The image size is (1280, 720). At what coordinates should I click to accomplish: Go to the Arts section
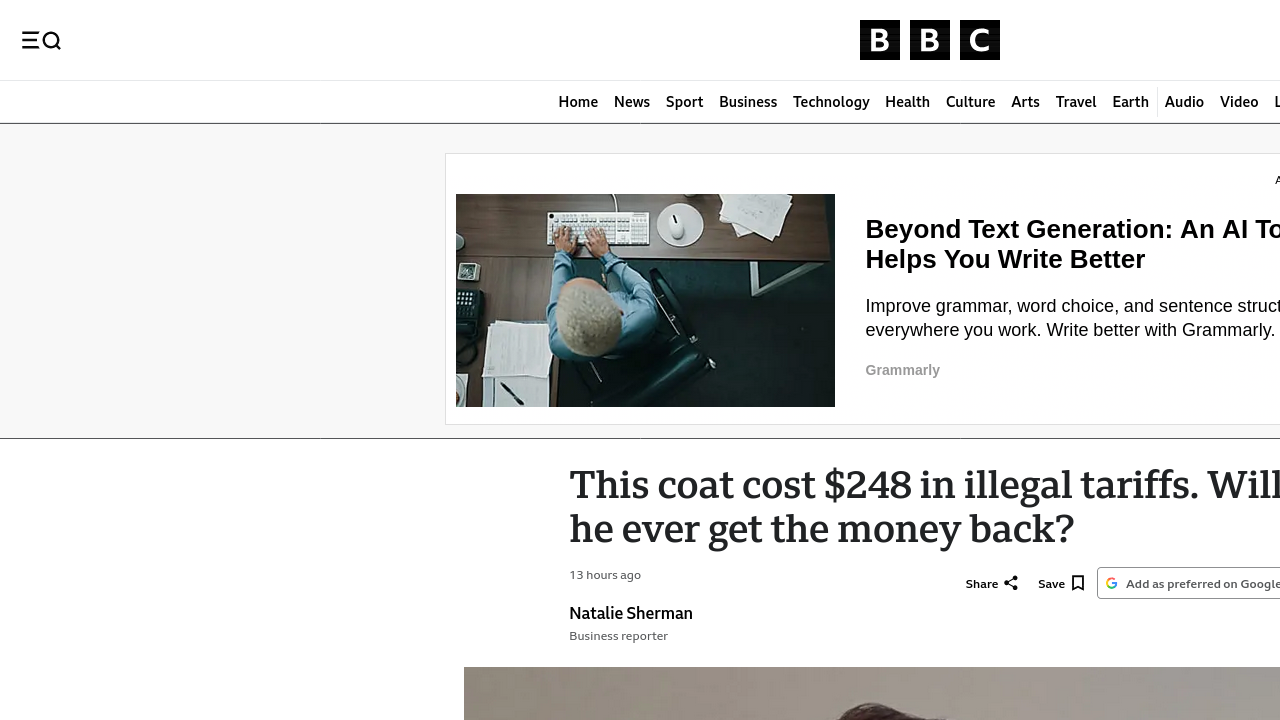pos(1025,102)
